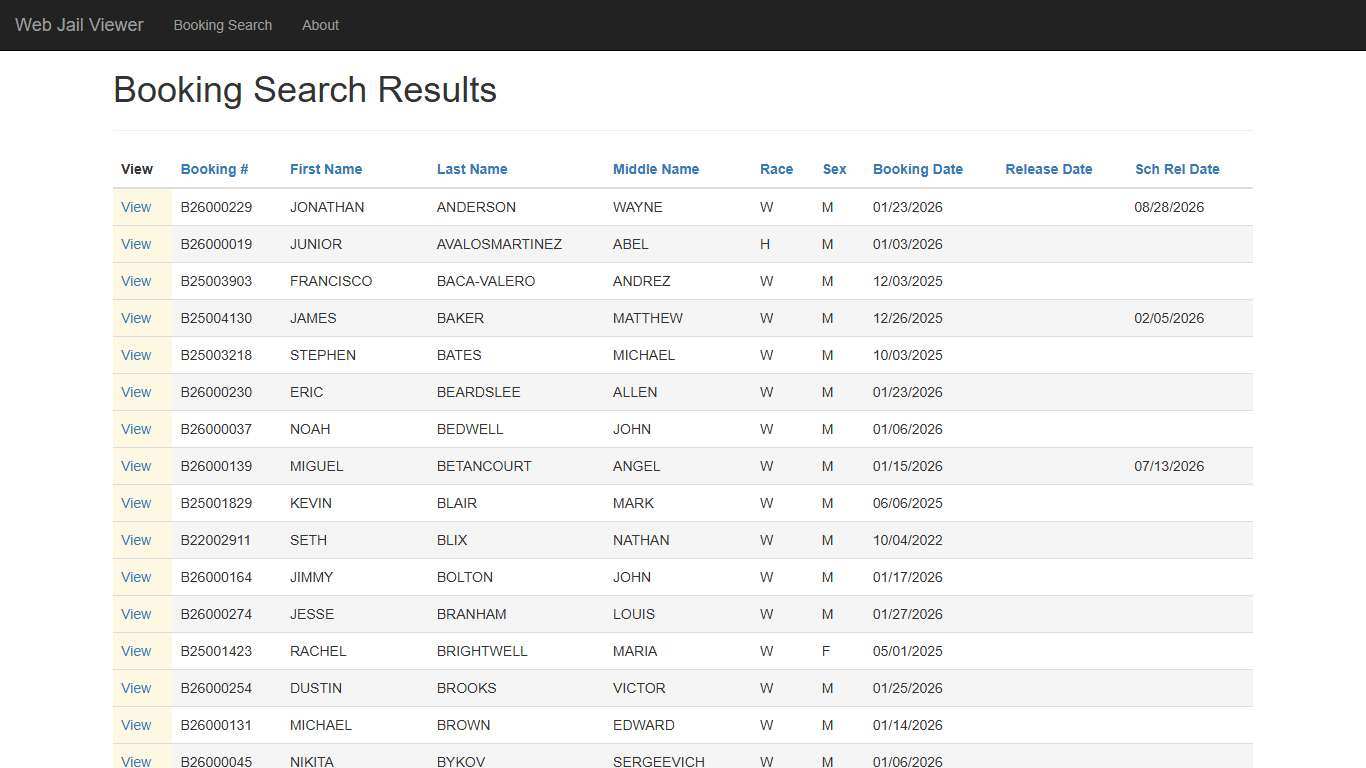The image size is (1366, 768).
Task: Open FRANCISCO BACA-VALERO's booking record
Action: 136,281
